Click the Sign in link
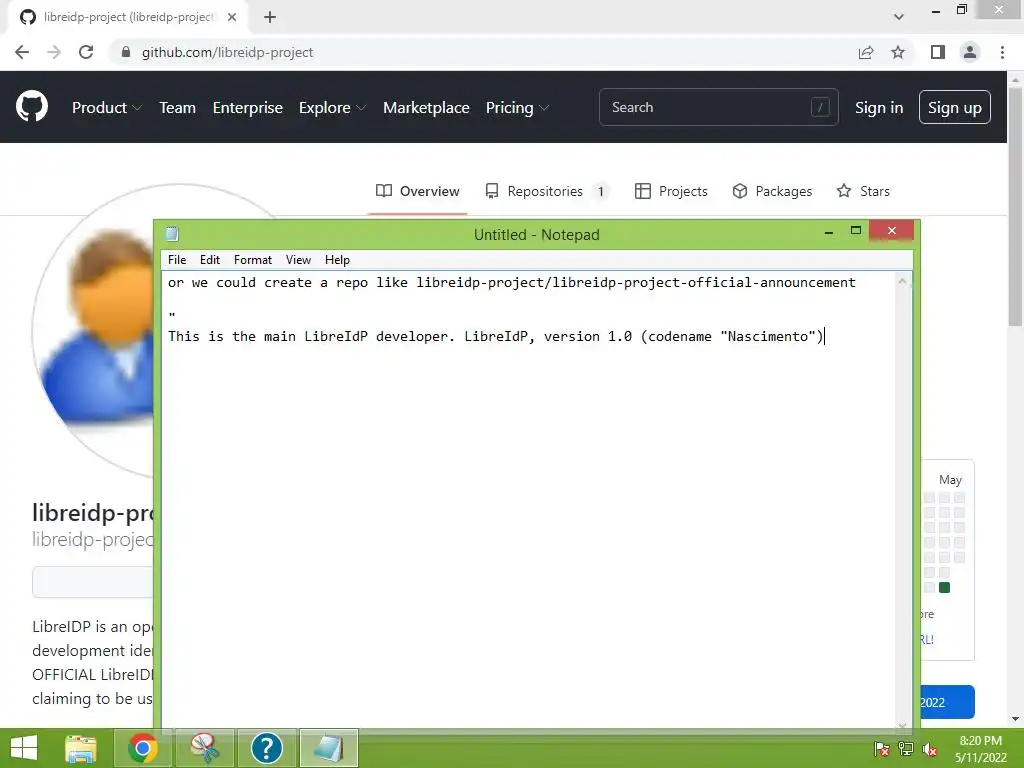 point(879,108)
